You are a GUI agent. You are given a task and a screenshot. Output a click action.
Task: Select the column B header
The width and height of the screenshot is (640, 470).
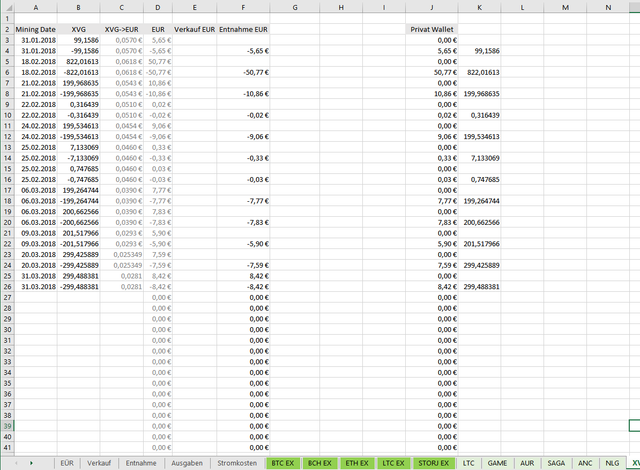(77, 8)
